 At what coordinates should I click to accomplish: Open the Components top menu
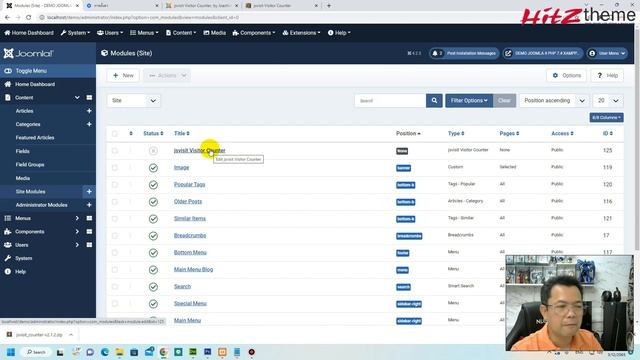coord(254,33)
